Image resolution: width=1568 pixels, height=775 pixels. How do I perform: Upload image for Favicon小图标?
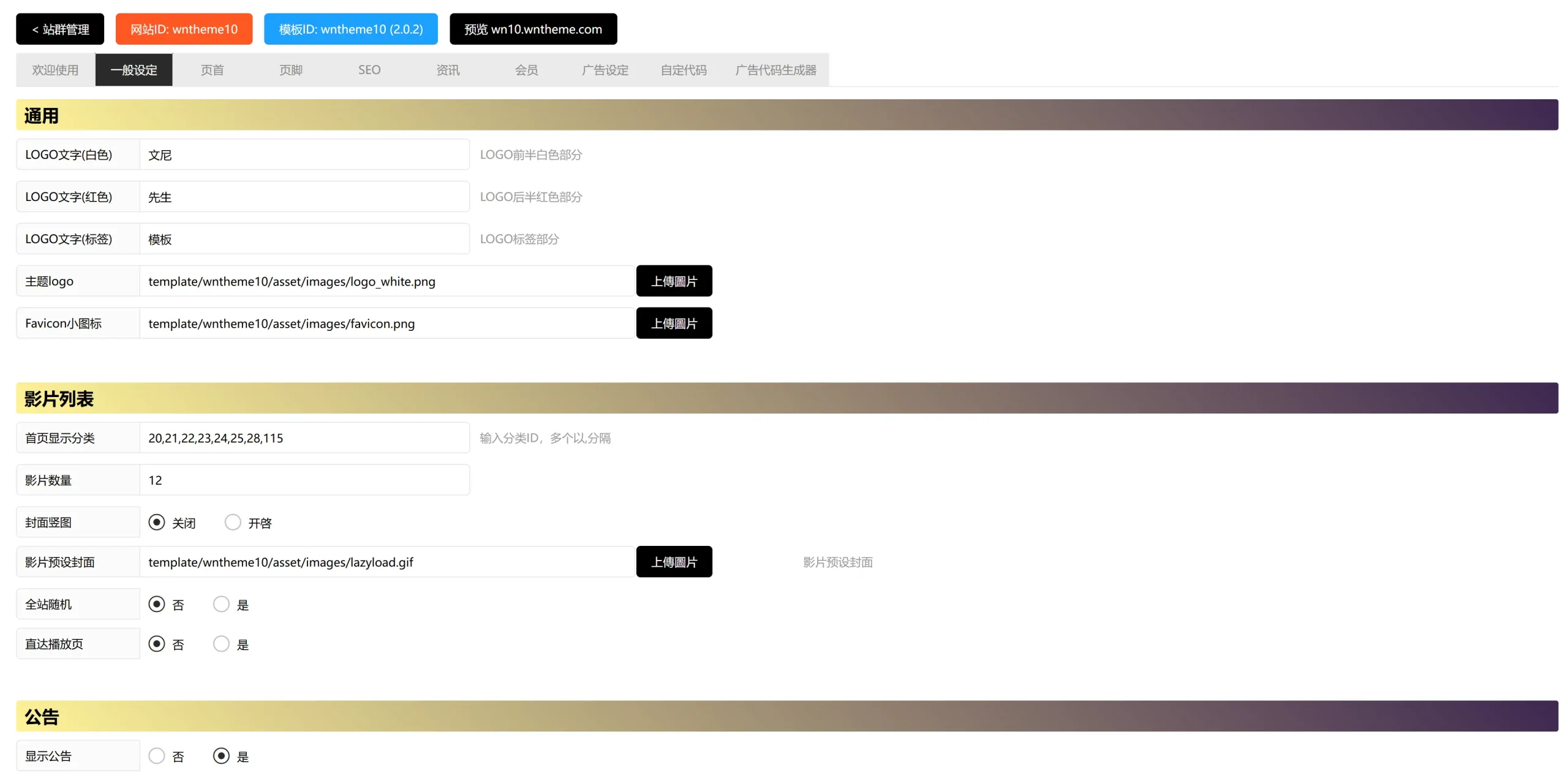pos(673,323)
